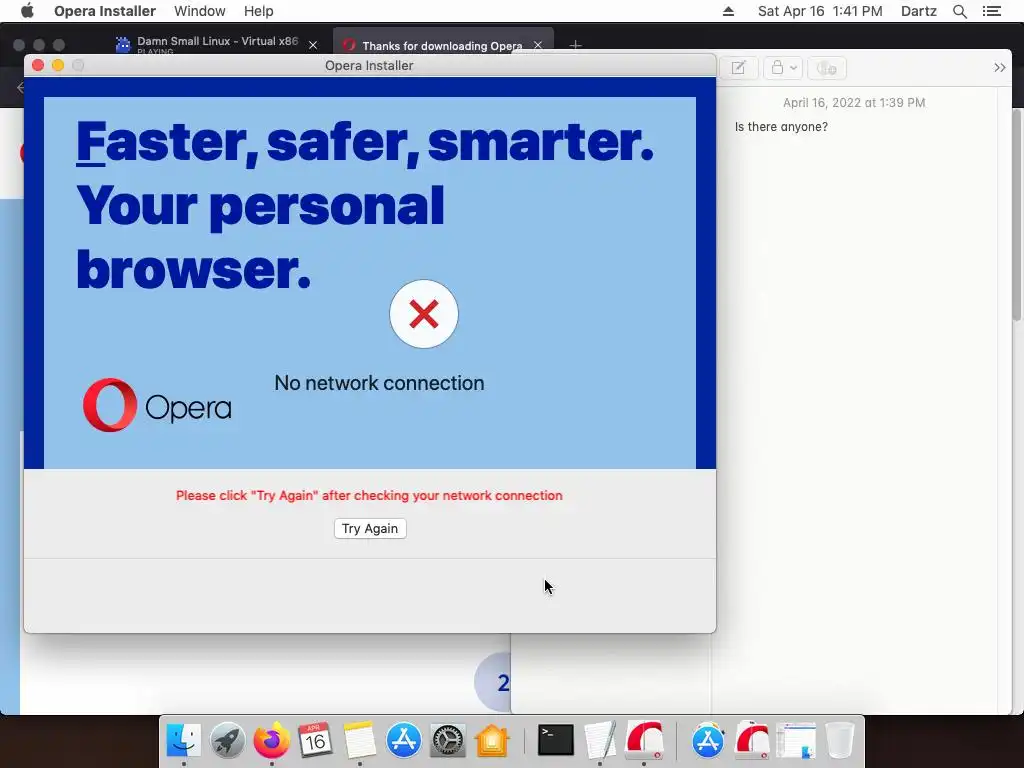Click the eject icon in menu bar
This screenshot has height=768, width=1024.
click(x=728, y=11)
